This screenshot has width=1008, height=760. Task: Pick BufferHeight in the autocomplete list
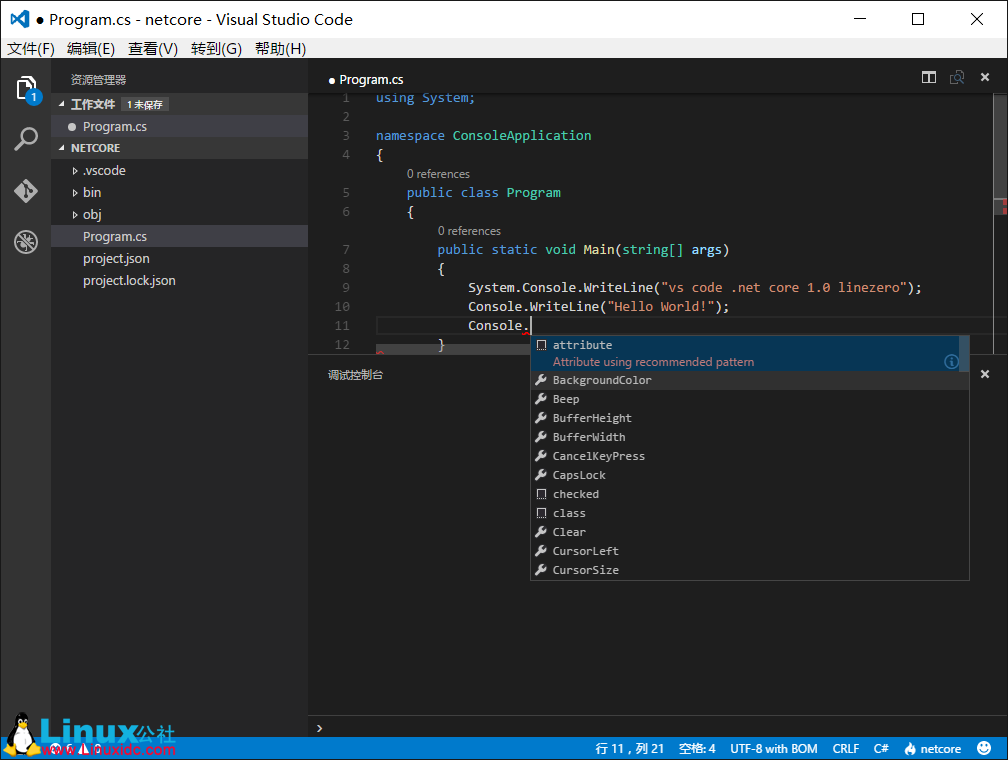pos(750,418)
